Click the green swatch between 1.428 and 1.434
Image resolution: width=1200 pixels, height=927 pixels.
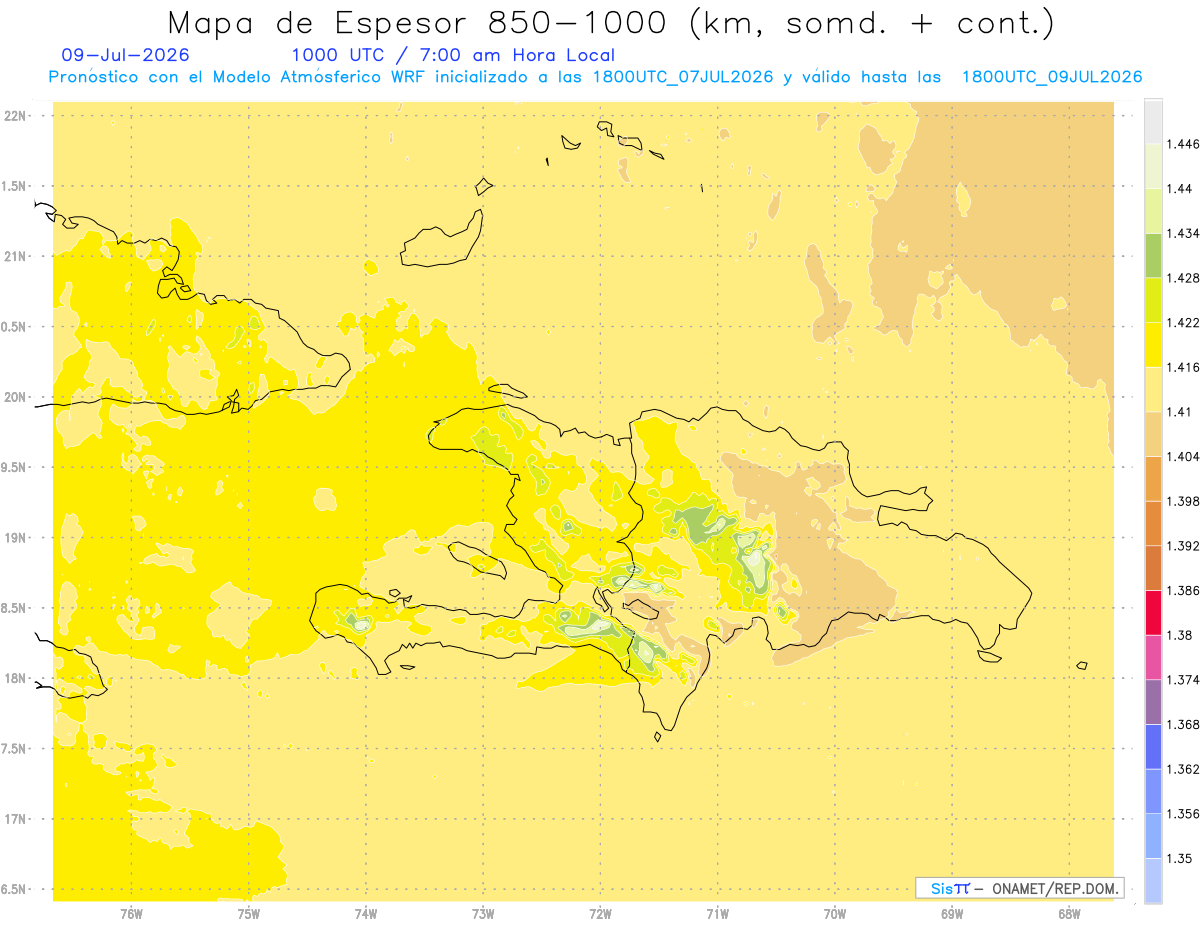pyautogui.click(x=1153, y=256)
